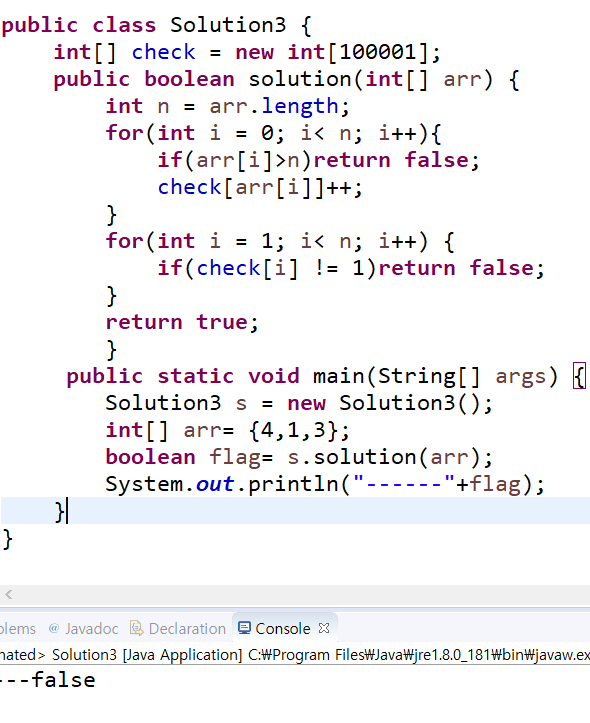Click the System.out.println line
Viewport: 590px width, 723px height.
325,484
